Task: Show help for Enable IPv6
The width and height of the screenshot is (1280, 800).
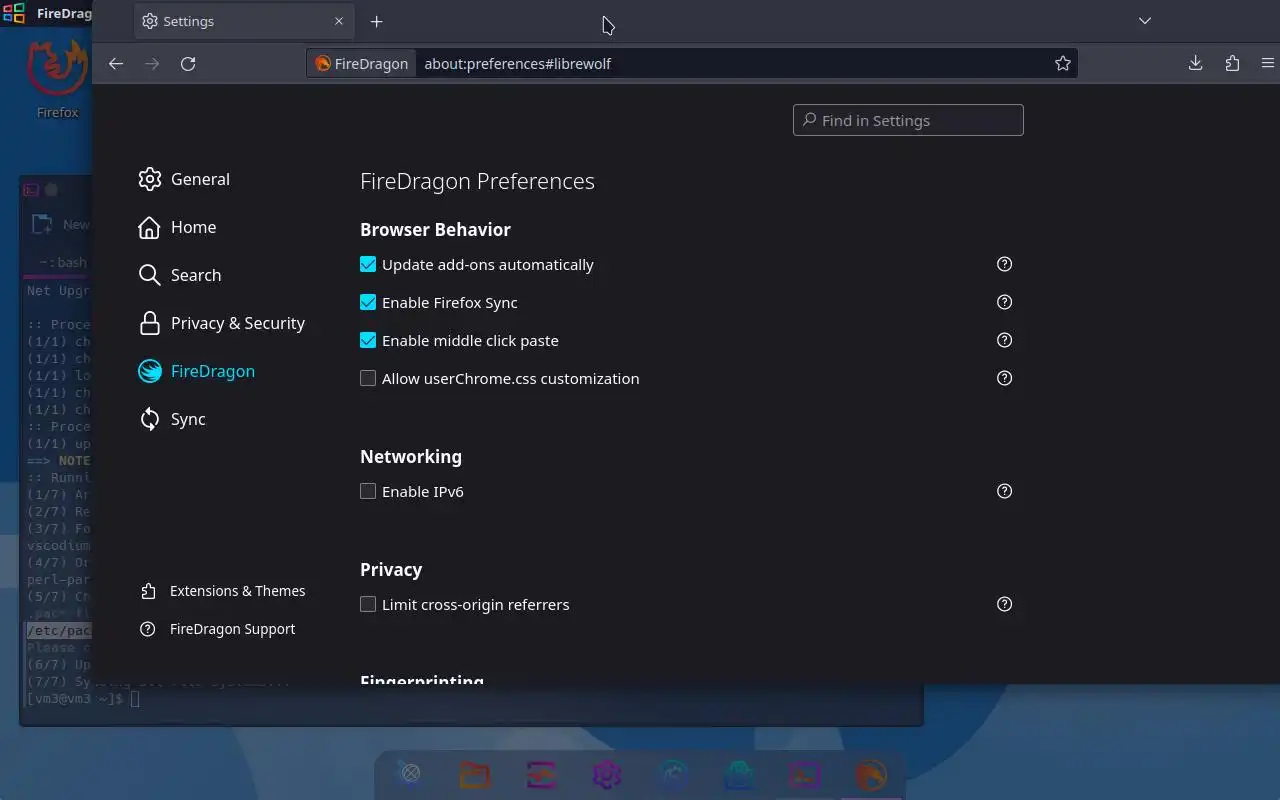Action: tap(1005, 491)
